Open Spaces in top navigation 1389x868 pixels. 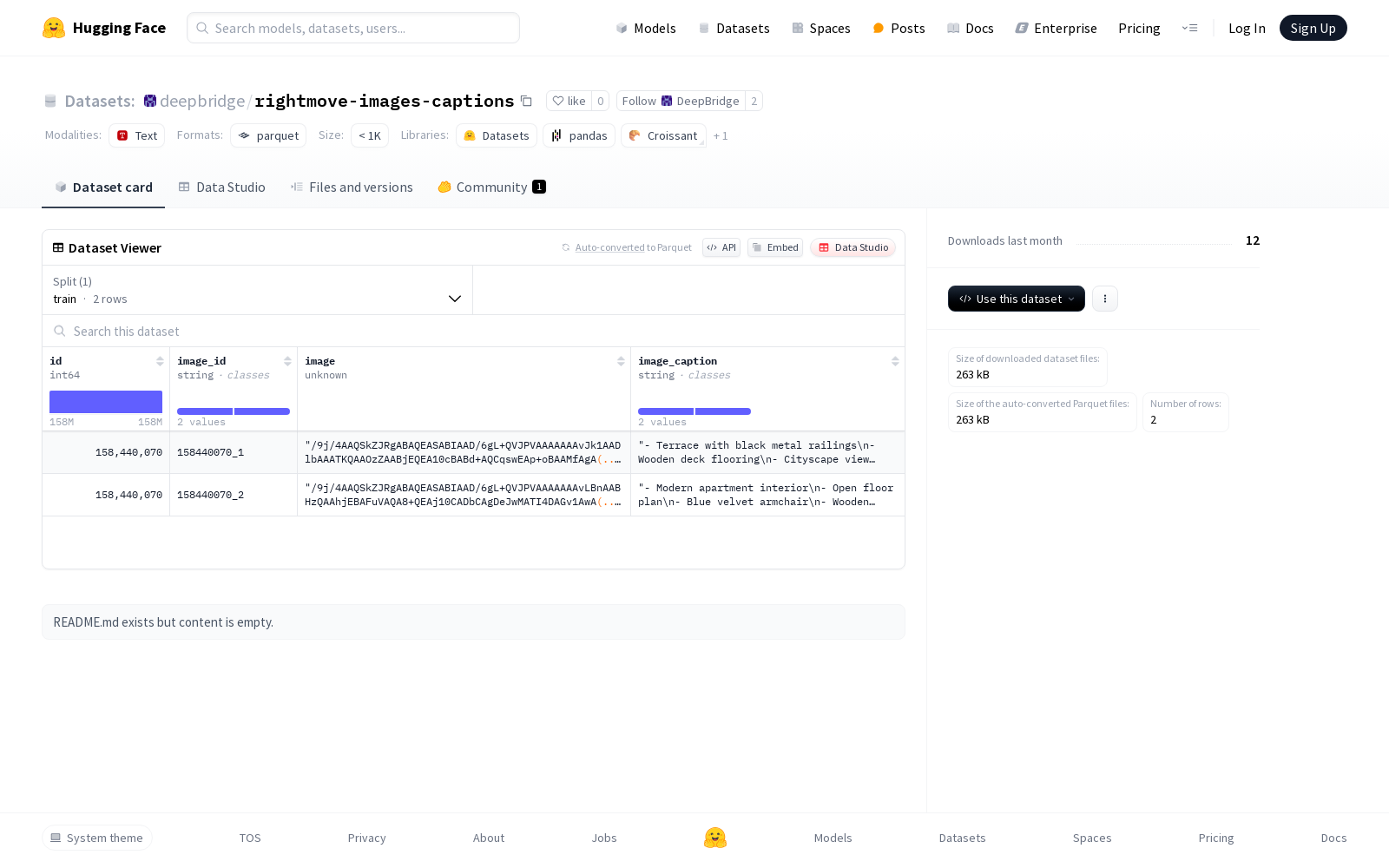tap(821, 28)
